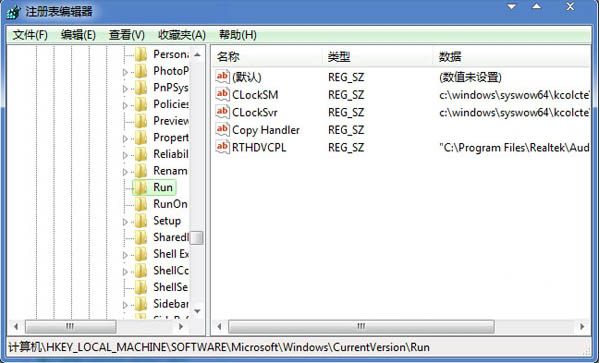Select the Reliabil... folder icon
Screen dimensions: 600x363
point(141,155)
